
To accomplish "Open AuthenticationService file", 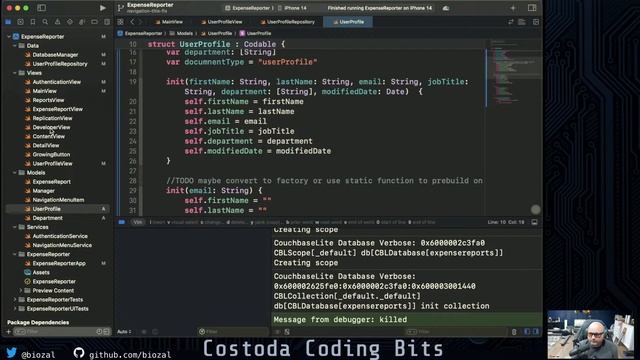I will (60, 236).
